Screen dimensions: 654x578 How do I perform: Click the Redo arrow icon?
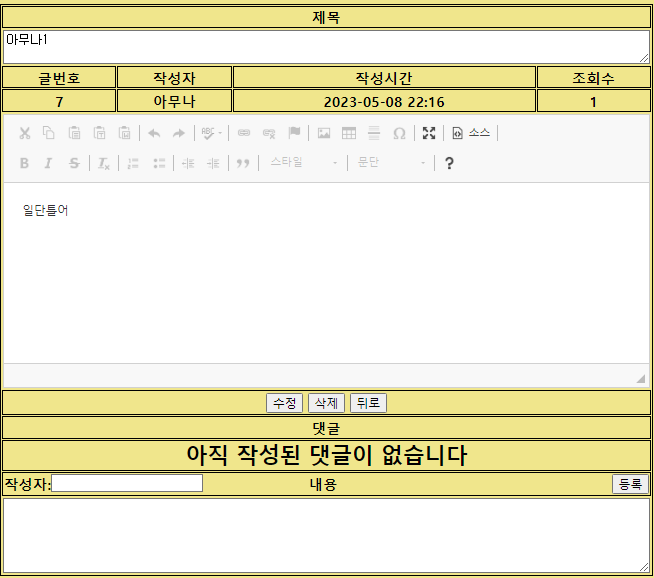pos(179,133)
